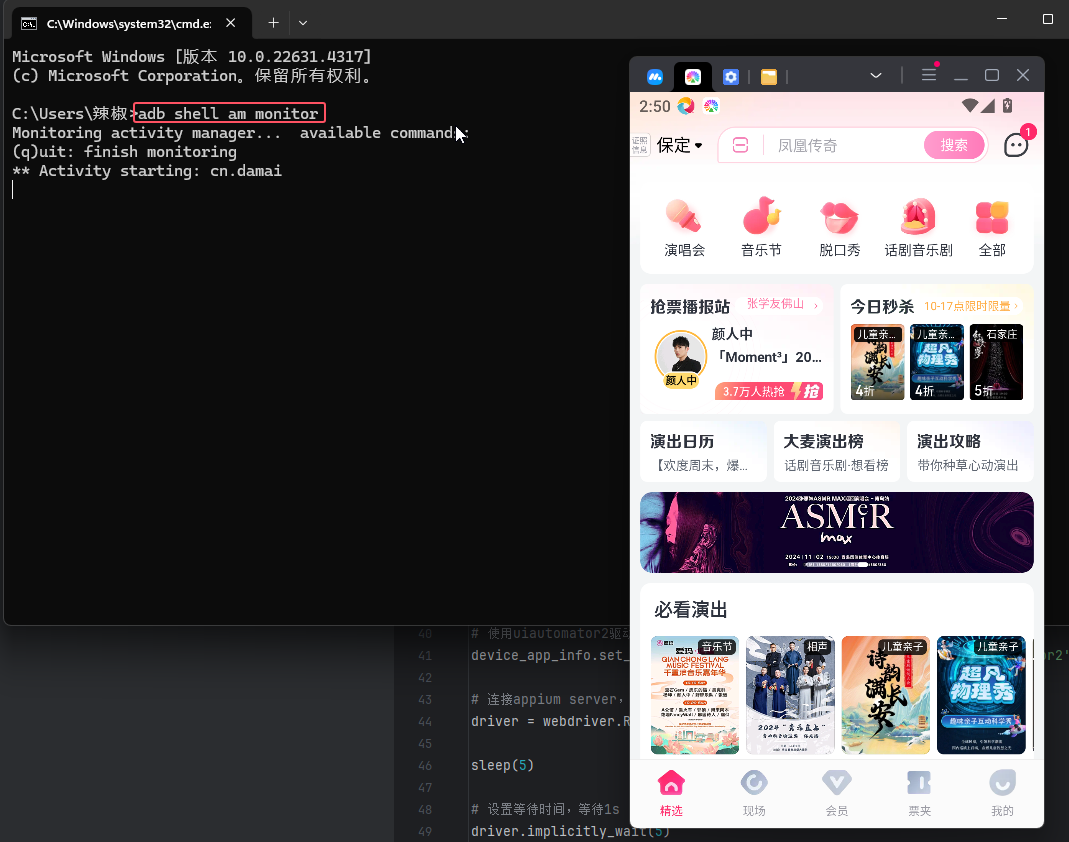The image size is (1069, 842).
Task: Open the 张学友佛山 link in 抢票播报站
Action: (x=783, y=304)
